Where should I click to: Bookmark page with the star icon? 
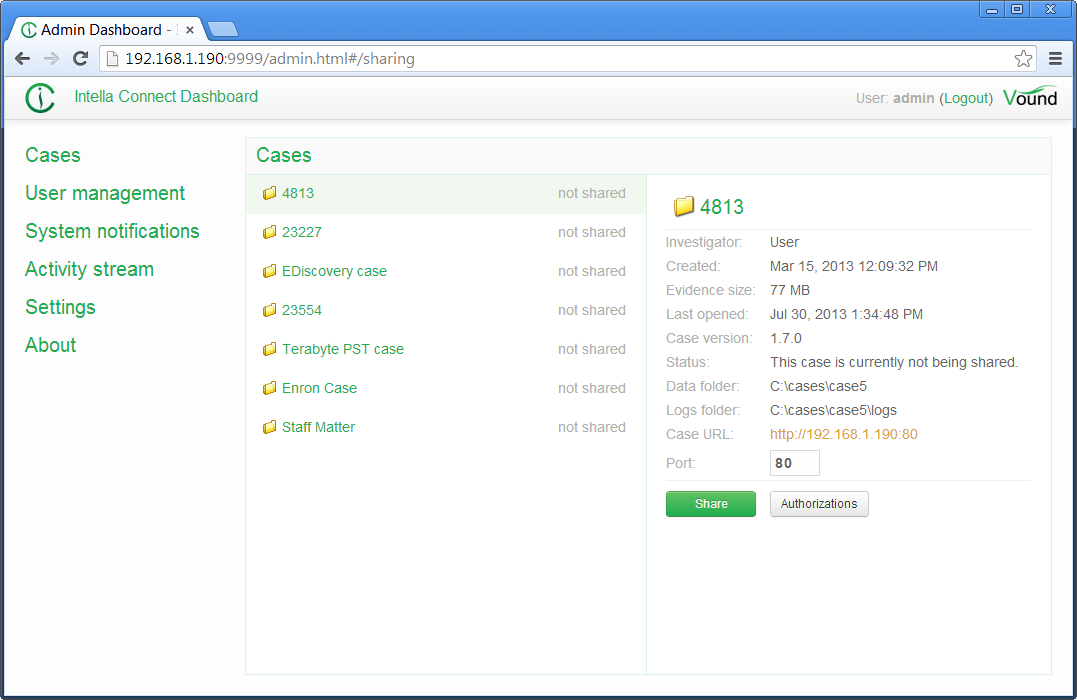pos(1023,59)
